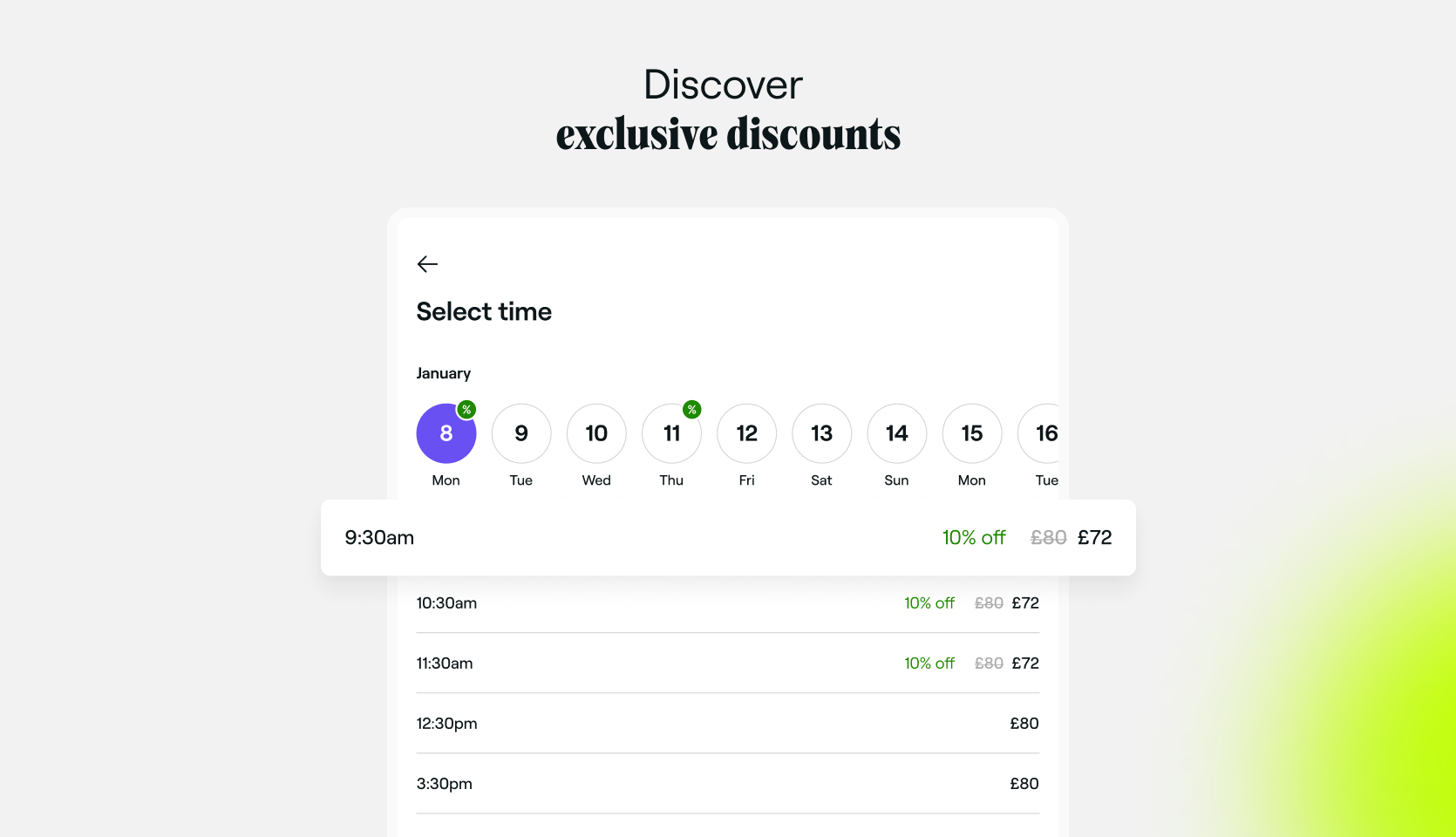Select Tuesday 9 date circle
Image resolution: width=1456 pixels, height=837 pixels.
coord(521,433)
